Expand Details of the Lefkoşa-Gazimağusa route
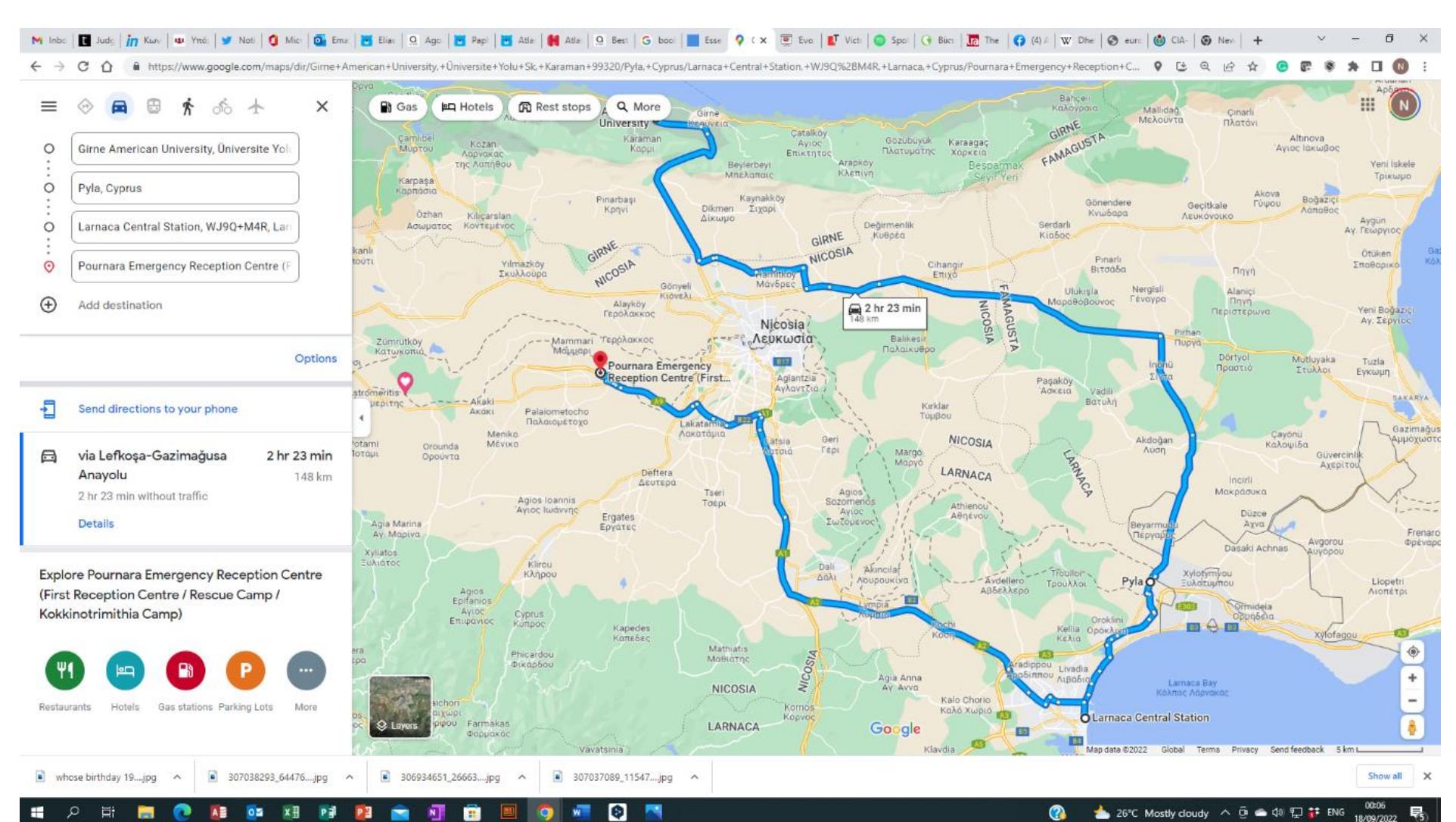This screenshot has width=1456, height=822. pos(95,523)
